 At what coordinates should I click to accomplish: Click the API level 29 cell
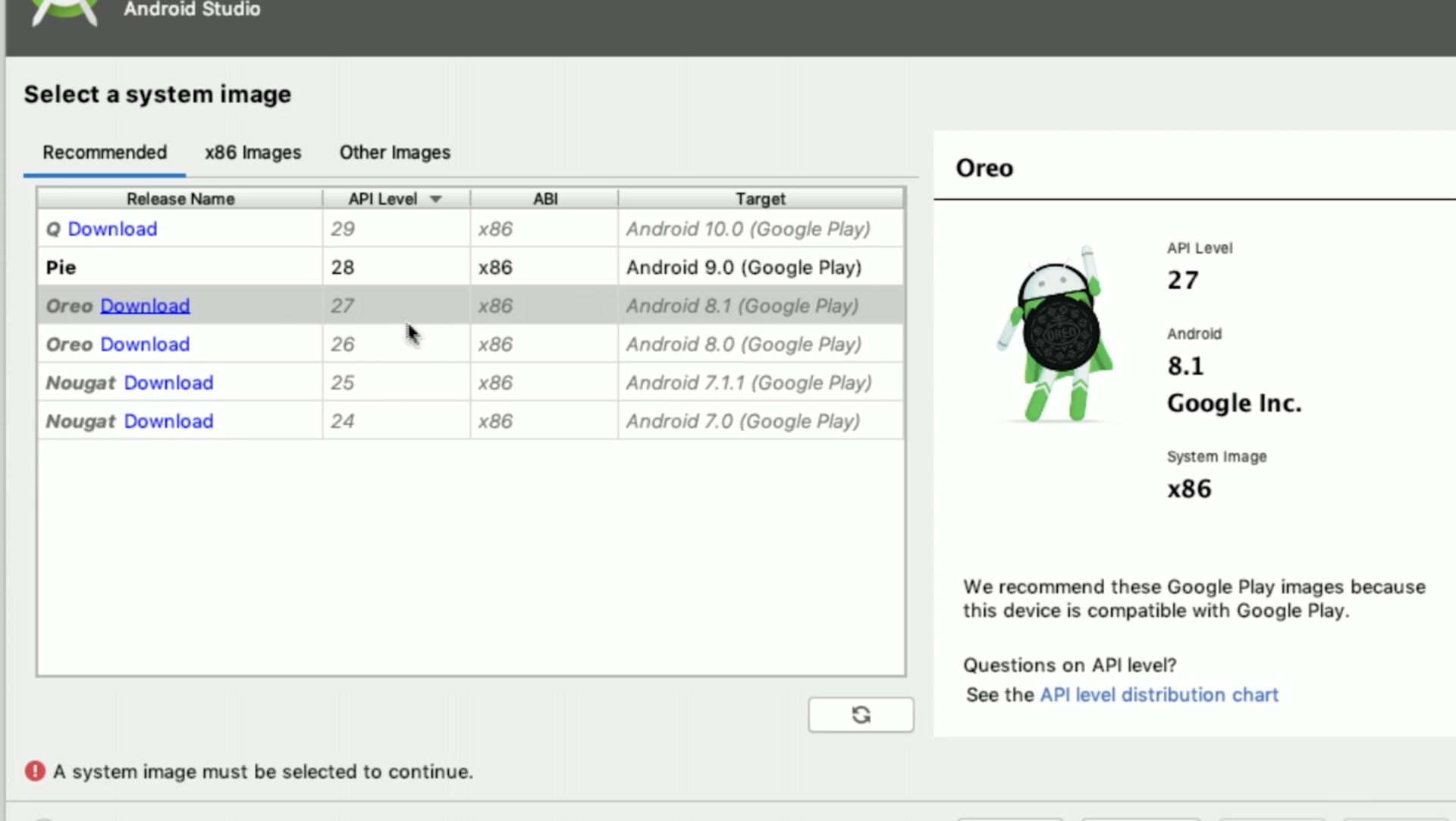click(x=397, y=229)
